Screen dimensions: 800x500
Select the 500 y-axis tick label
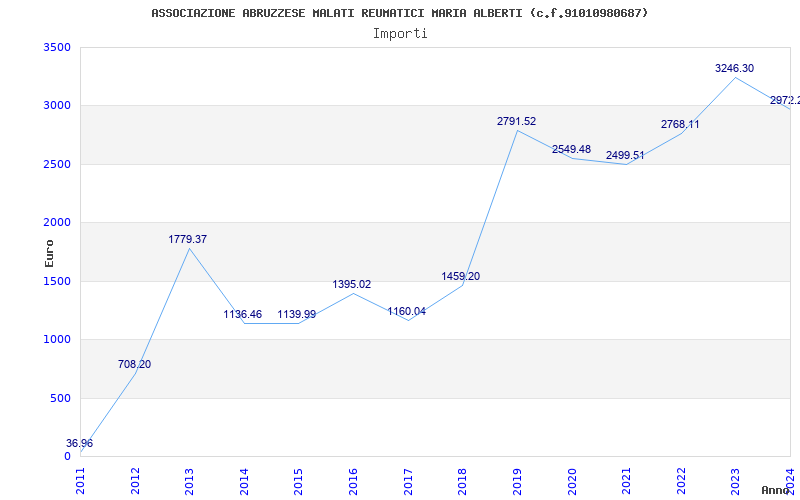(x=60, y=398)
